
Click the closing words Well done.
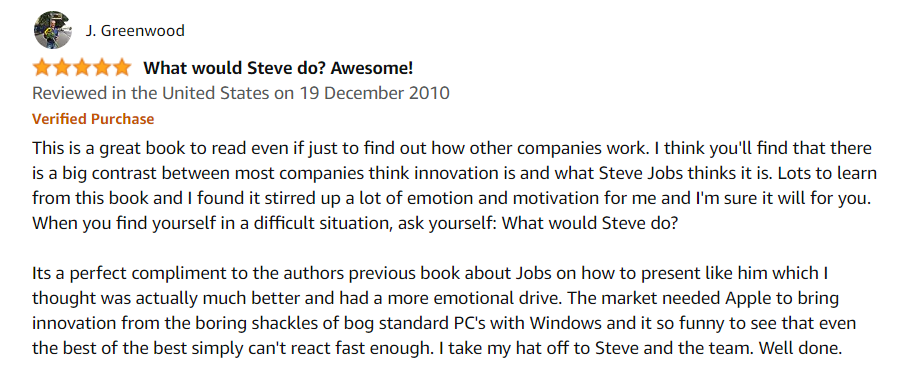pos(800,349)
